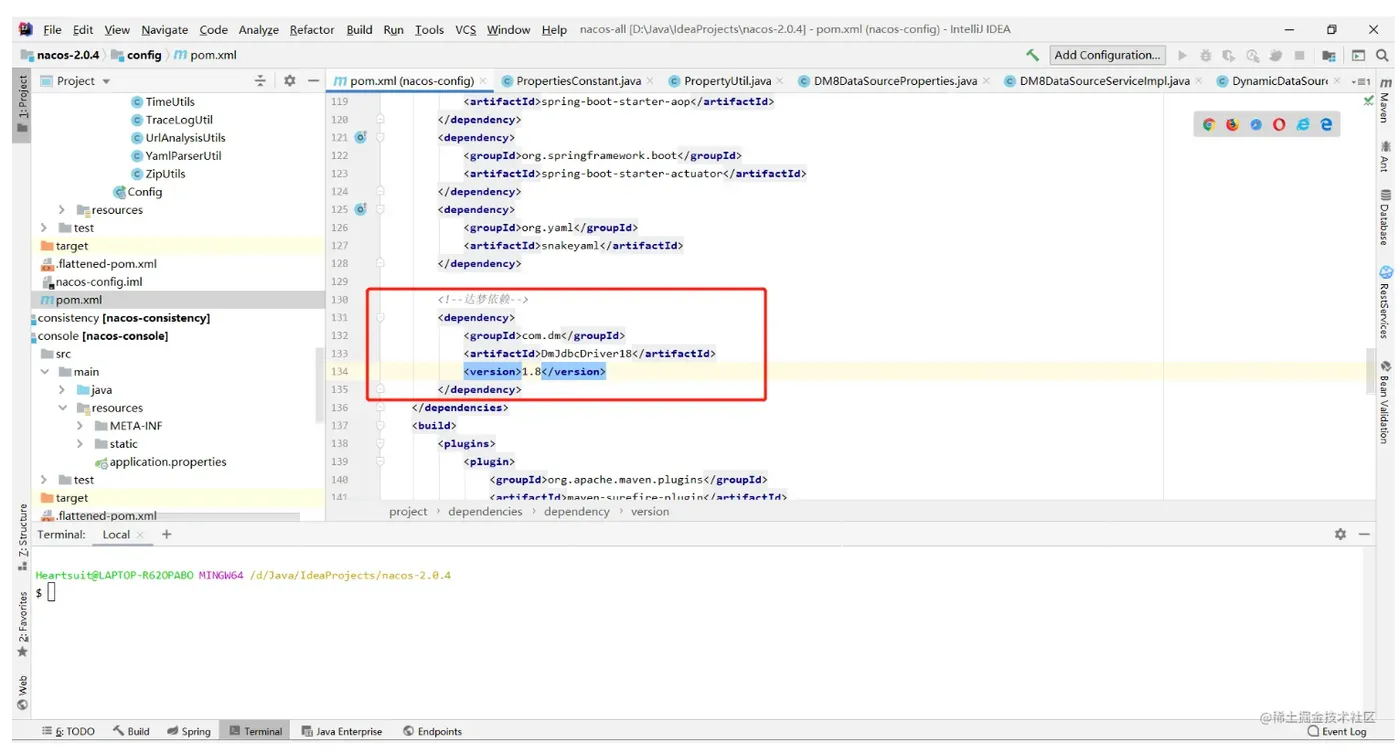Open Project panel settings gear

[x=290, y=81]
